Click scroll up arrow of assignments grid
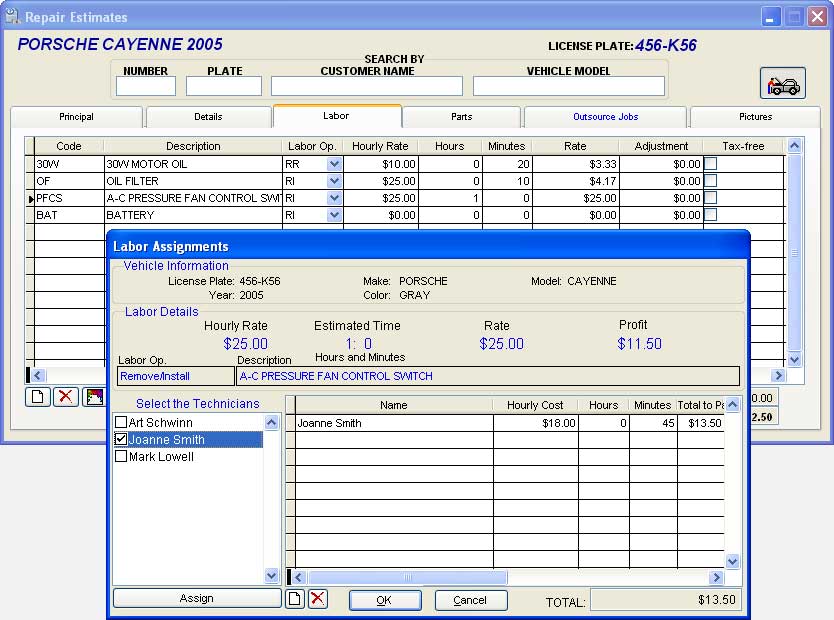Viewport: 834px width, 620px height. point(732,405)
